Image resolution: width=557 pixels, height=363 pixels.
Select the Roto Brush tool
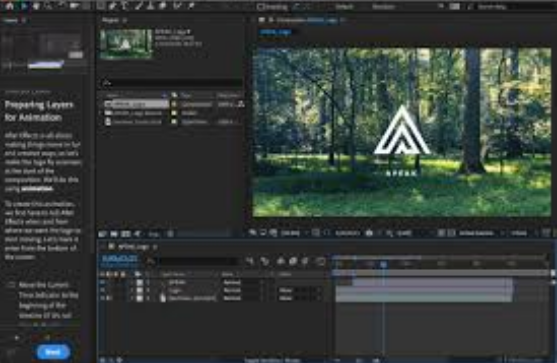tap(177, 6)
